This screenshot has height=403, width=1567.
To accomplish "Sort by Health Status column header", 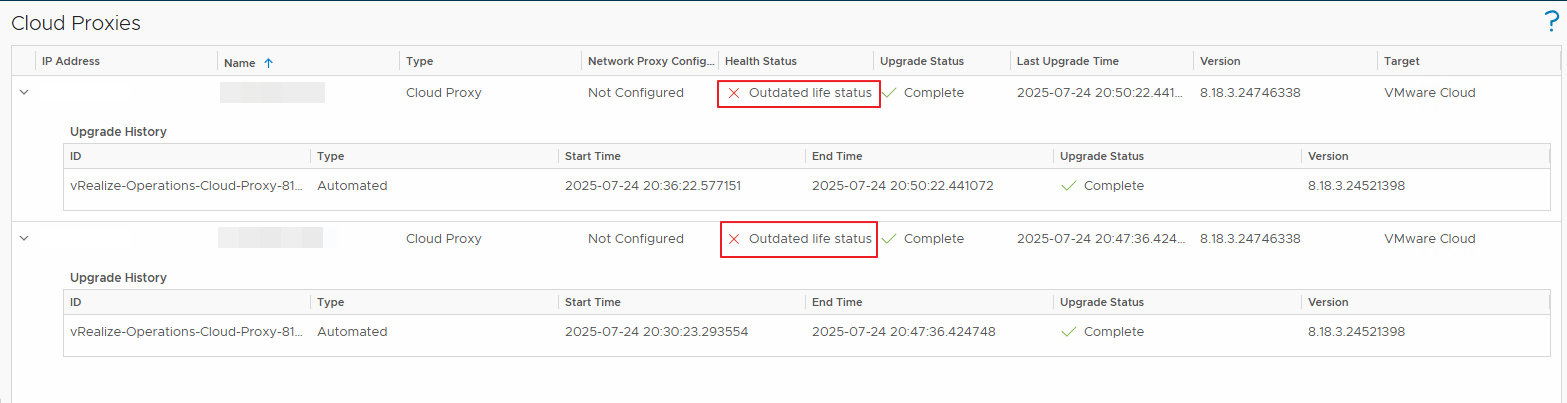I will coord(760,61).
